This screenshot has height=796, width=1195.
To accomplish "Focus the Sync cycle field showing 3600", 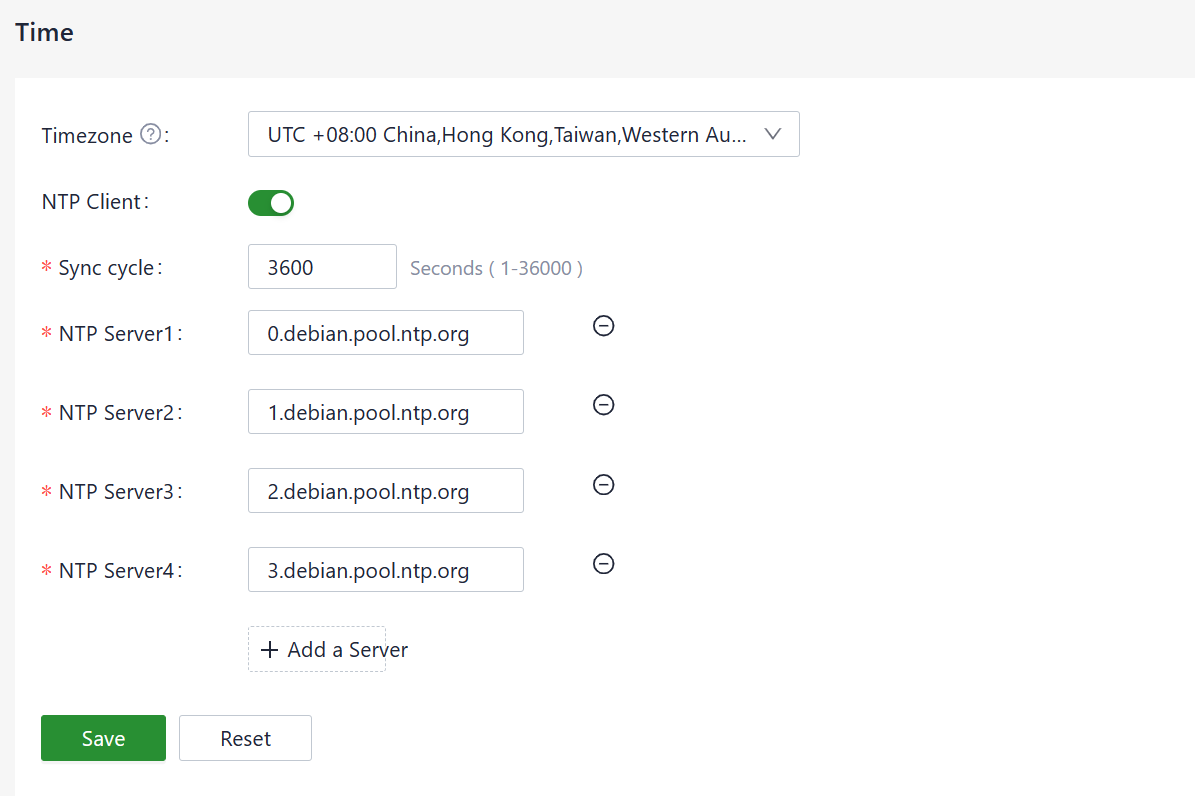I will click(x=322, y=267).
